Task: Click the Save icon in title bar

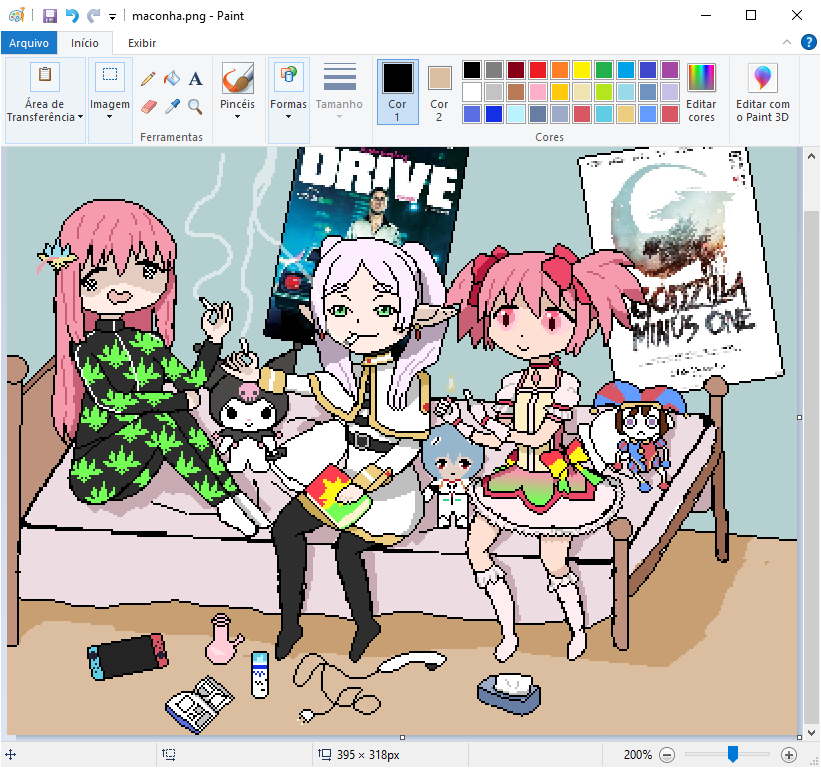Action: click(49, 16)
